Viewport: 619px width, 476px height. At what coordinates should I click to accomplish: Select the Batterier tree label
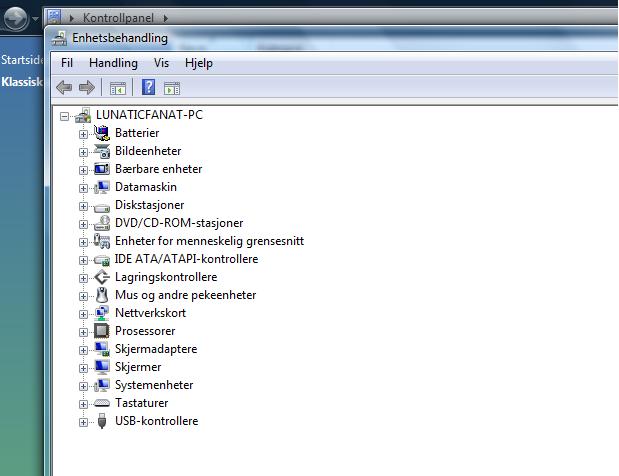[x=137, y=133]
